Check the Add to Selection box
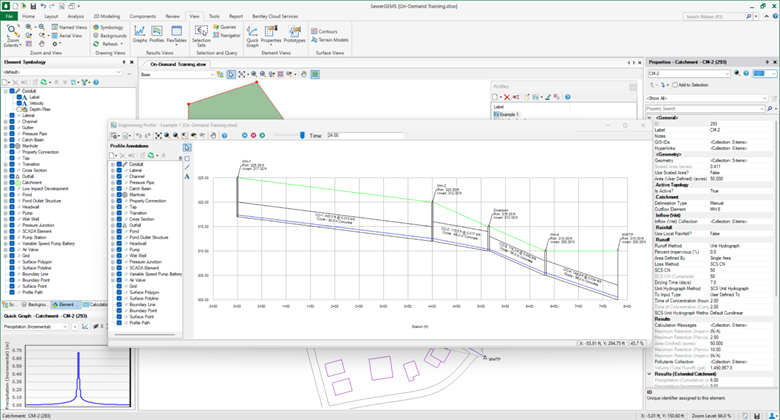Screen dimensions: 780x420 click(x=675, y=85)
